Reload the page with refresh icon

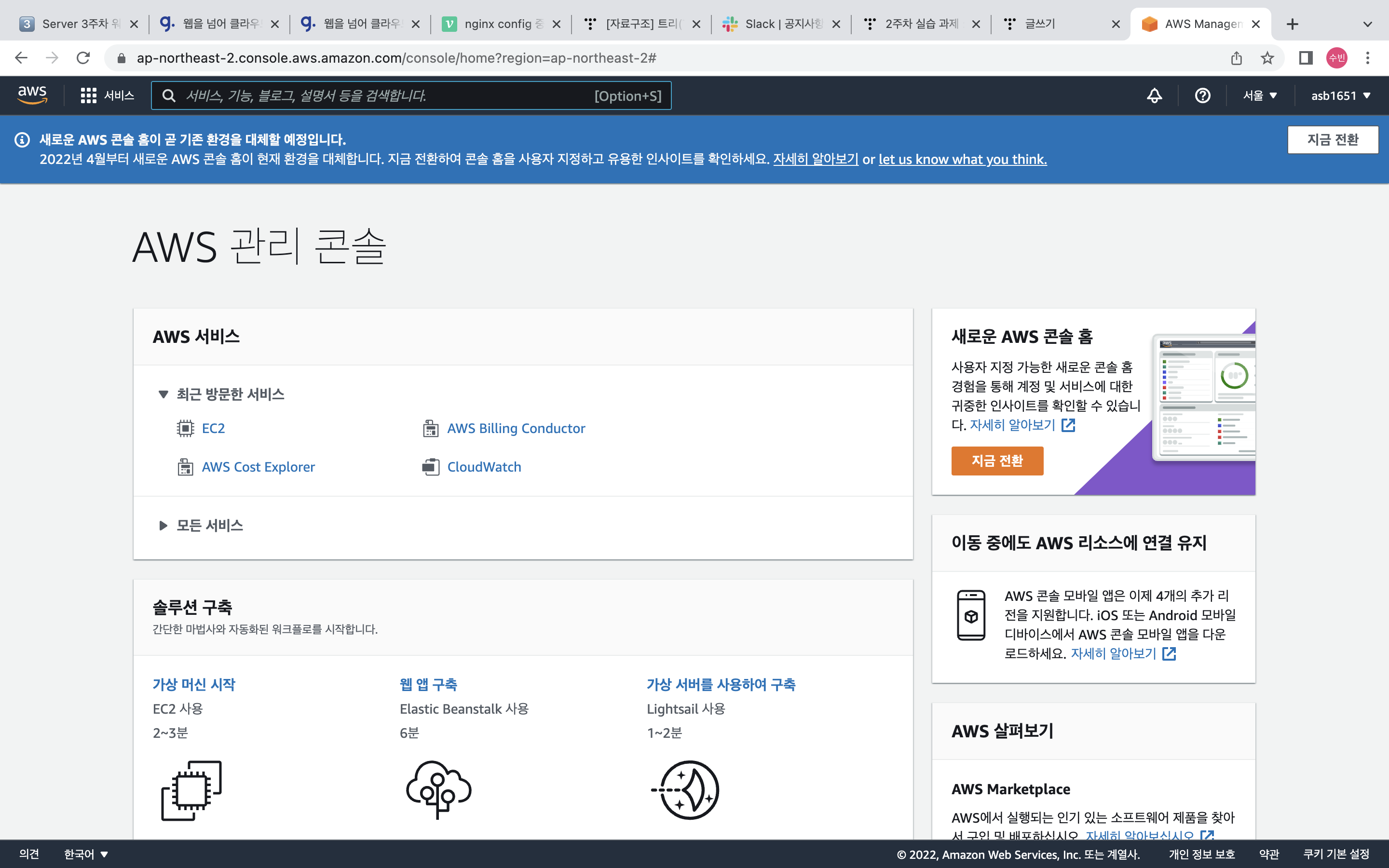tap(83, 58)
